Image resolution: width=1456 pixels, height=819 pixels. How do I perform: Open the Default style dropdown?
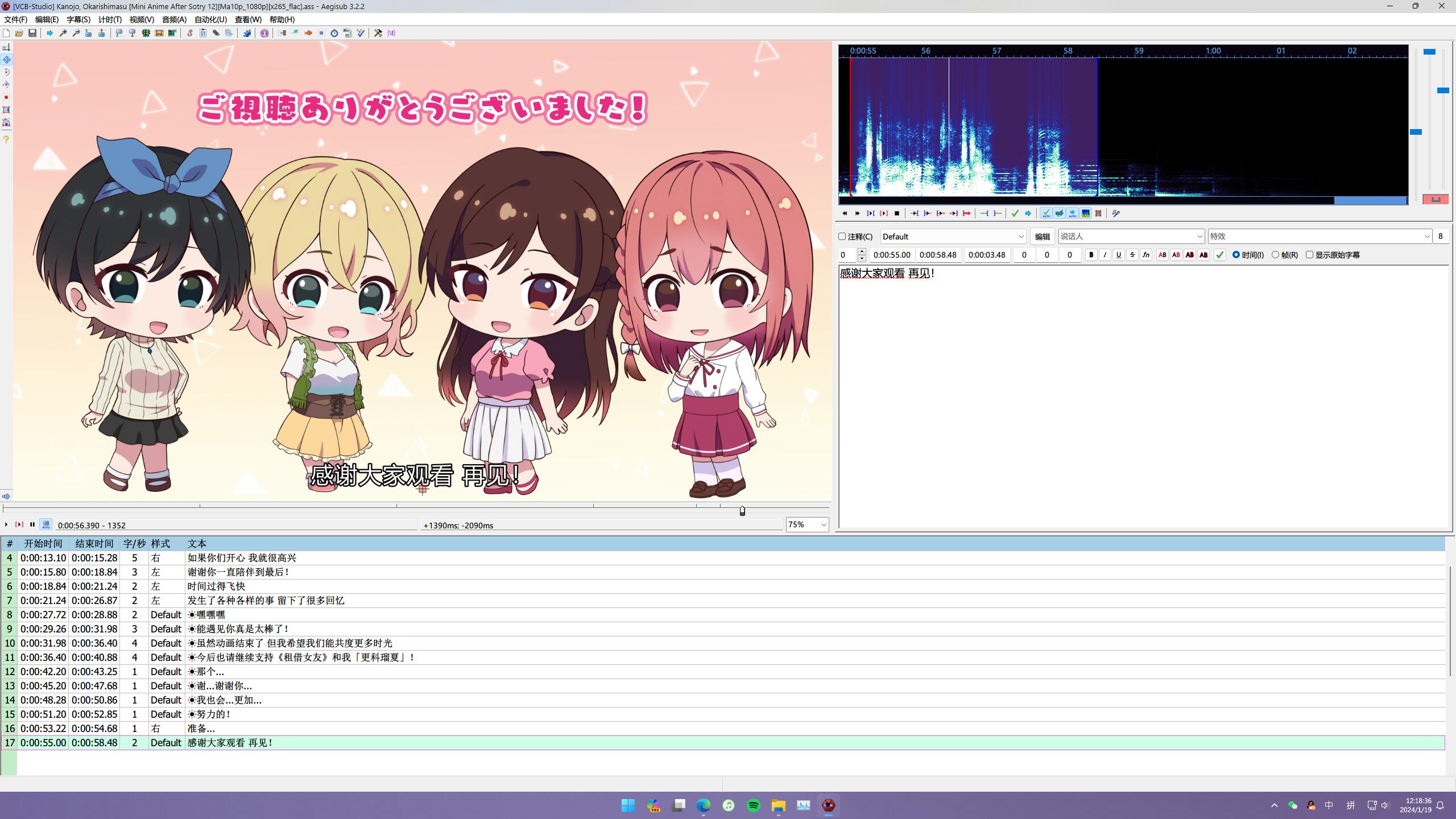[x=953, y=237]
